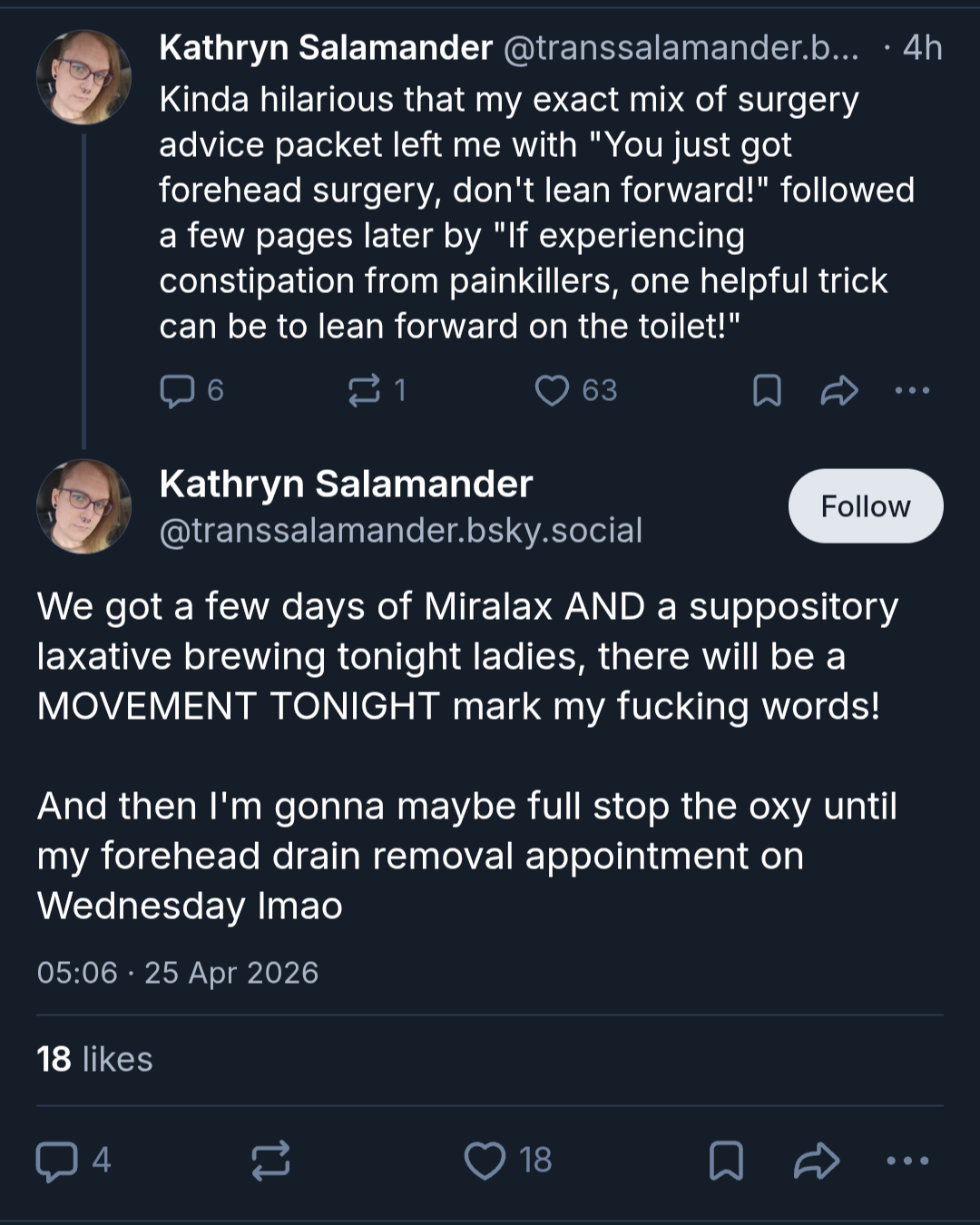
Task: Bookmark the parent surgery advice post
Action: pos(767,391)
